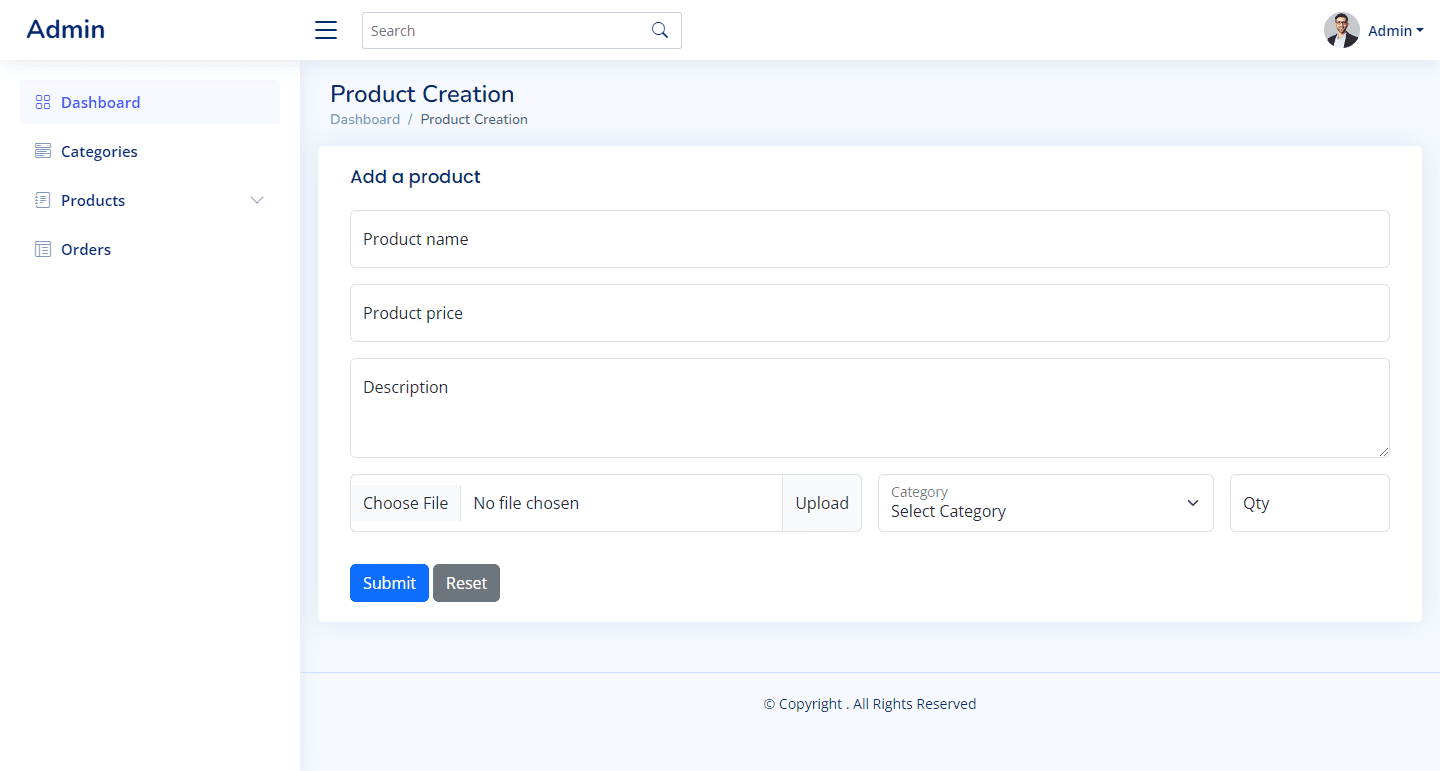Focus the Description text area
The height and width of the screenshot is (771, 1440).
tap(870, 408)
